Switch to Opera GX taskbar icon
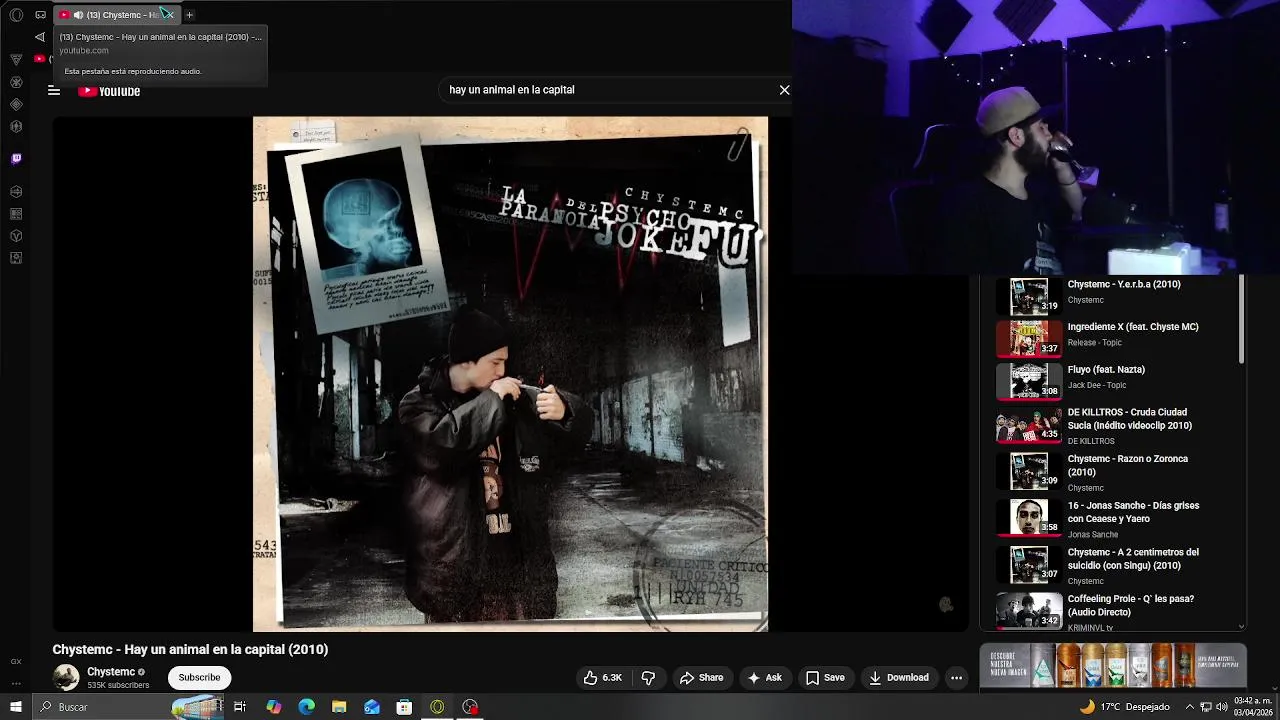Image resolution: width=1280 pixels, height=720 pixels. click(437, 707)
